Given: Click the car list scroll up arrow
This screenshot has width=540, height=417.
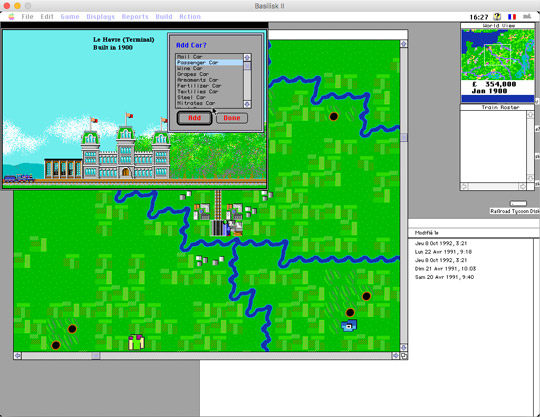Looking at the screenshot, I should [x=247, y=58].
